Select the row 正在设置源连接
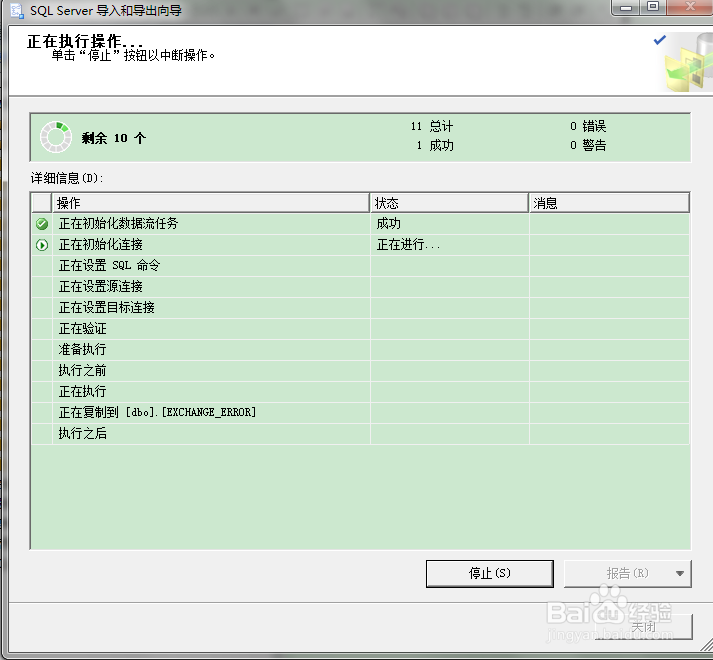The width and height of the screenshot is (713, 660). (x=361, y=287)
